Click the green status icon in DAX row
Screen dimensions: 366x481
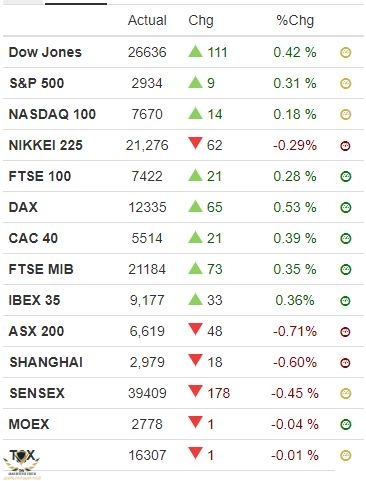[x=346, y=207]
